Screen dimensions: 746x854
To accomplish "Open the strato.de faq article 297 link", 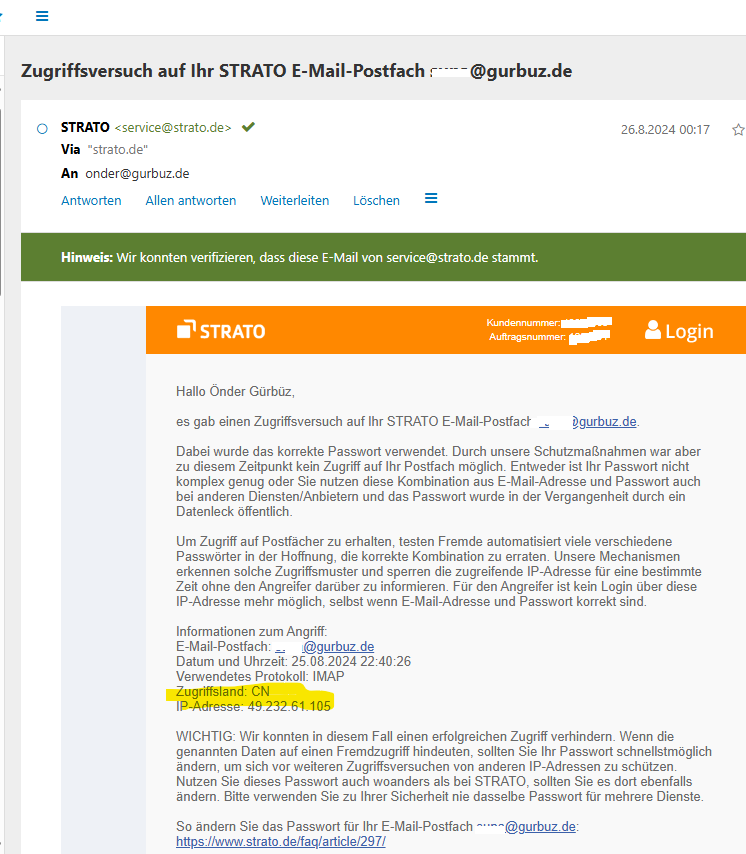I will tap(281, 841).
